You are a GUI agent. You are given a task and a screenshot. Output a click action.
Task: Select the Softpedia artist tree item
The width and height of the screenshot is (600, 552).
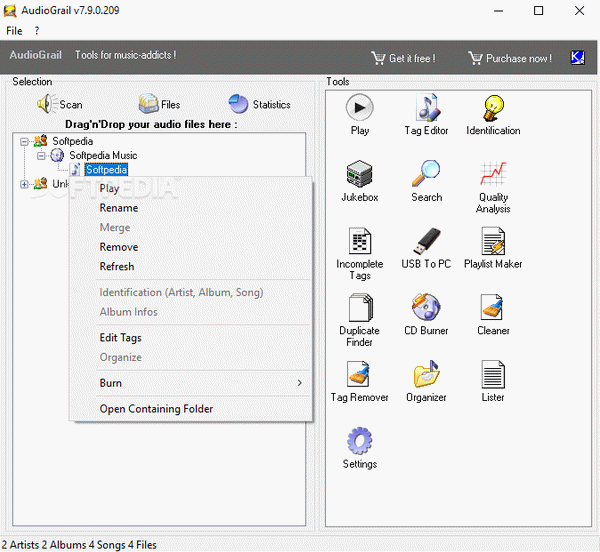[x=72, y=142]
